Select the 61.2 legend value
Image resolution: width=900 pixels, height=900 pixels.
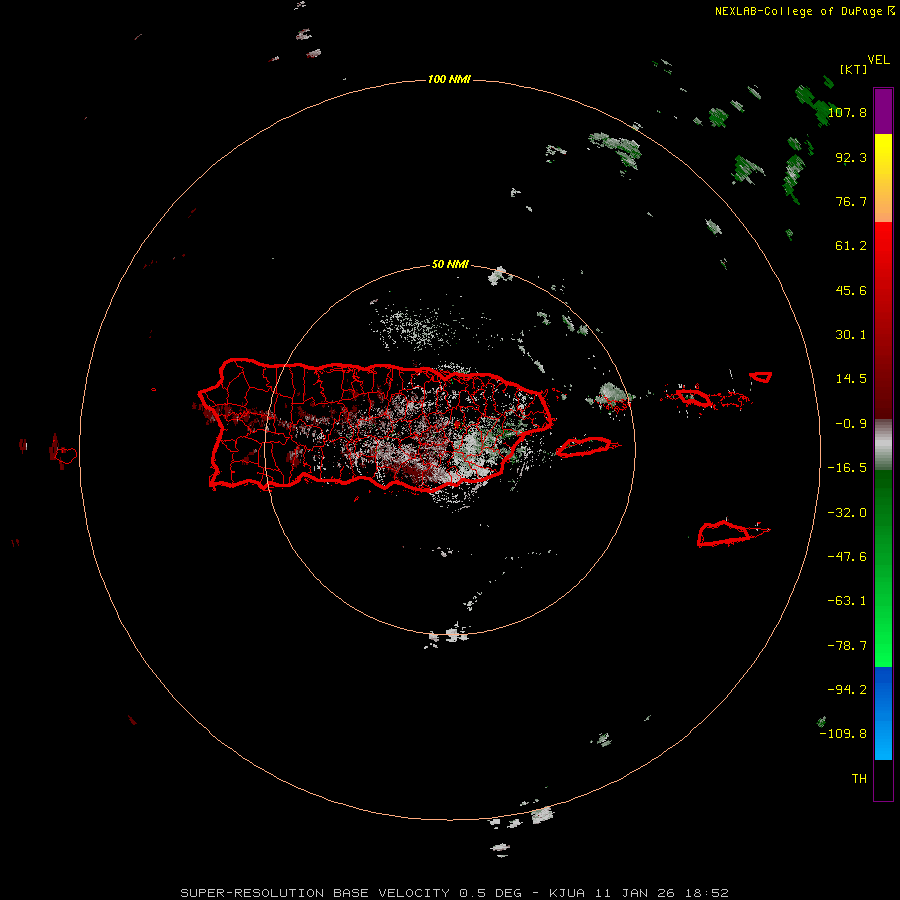point(851,246)
